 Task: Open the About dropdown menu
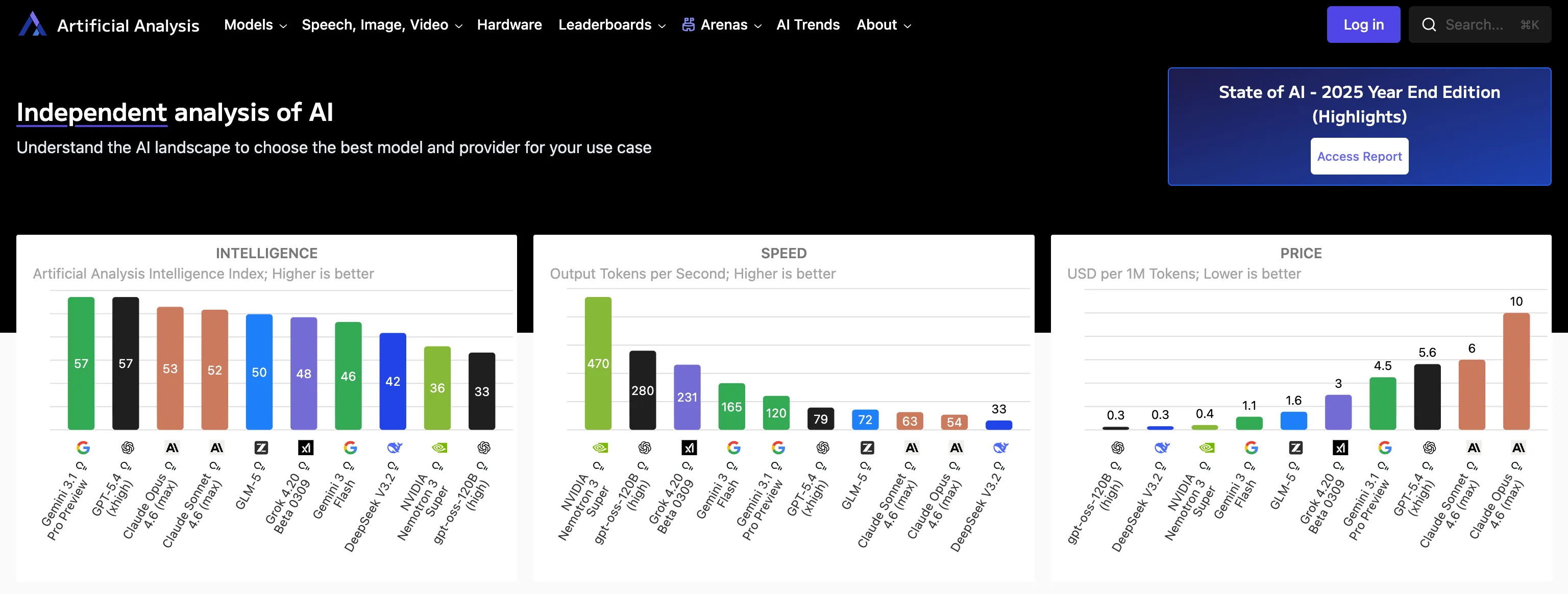tap(883, 25)
